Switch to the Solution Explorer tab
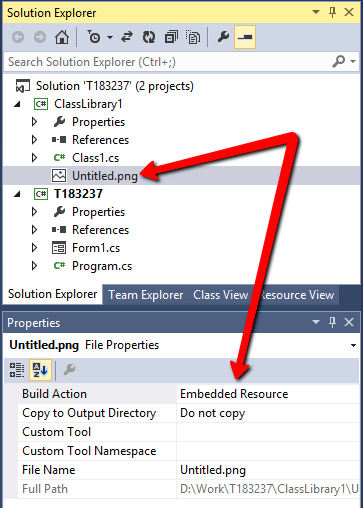The width and height of the screenshot is (363, 508). (53, 294)
